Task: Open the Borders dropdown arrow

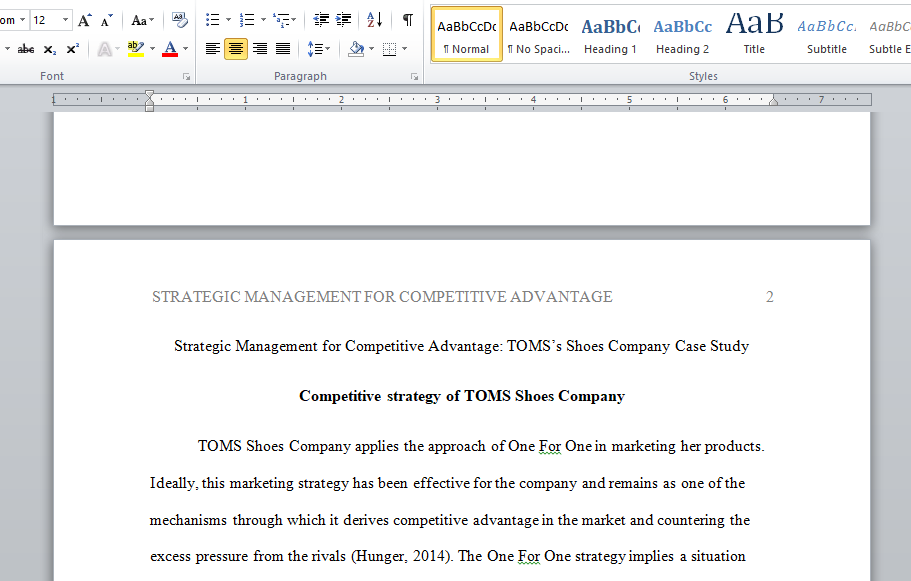Action: (404, 49)
